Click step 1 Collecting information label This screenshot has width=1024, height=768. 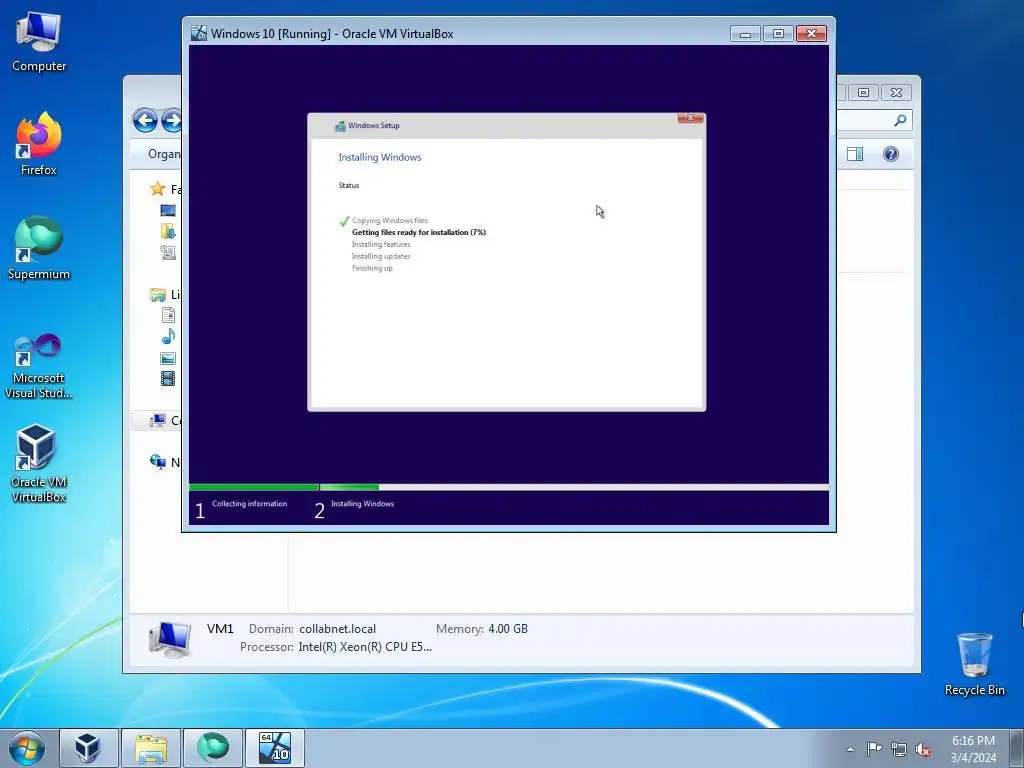click(249, 504)
